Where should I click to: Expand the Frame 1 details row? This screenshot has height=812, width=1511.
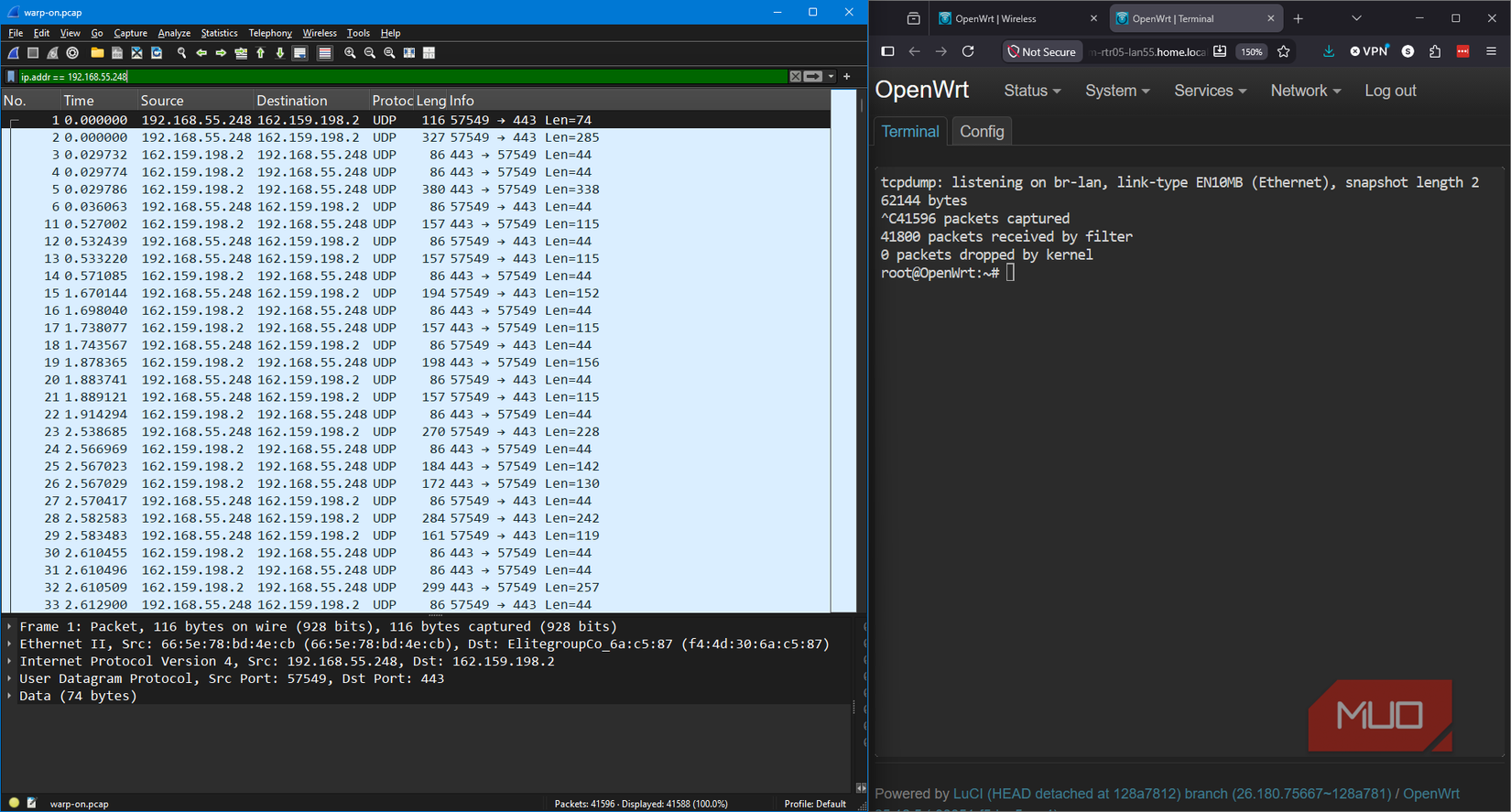click(x=9, y=627)
